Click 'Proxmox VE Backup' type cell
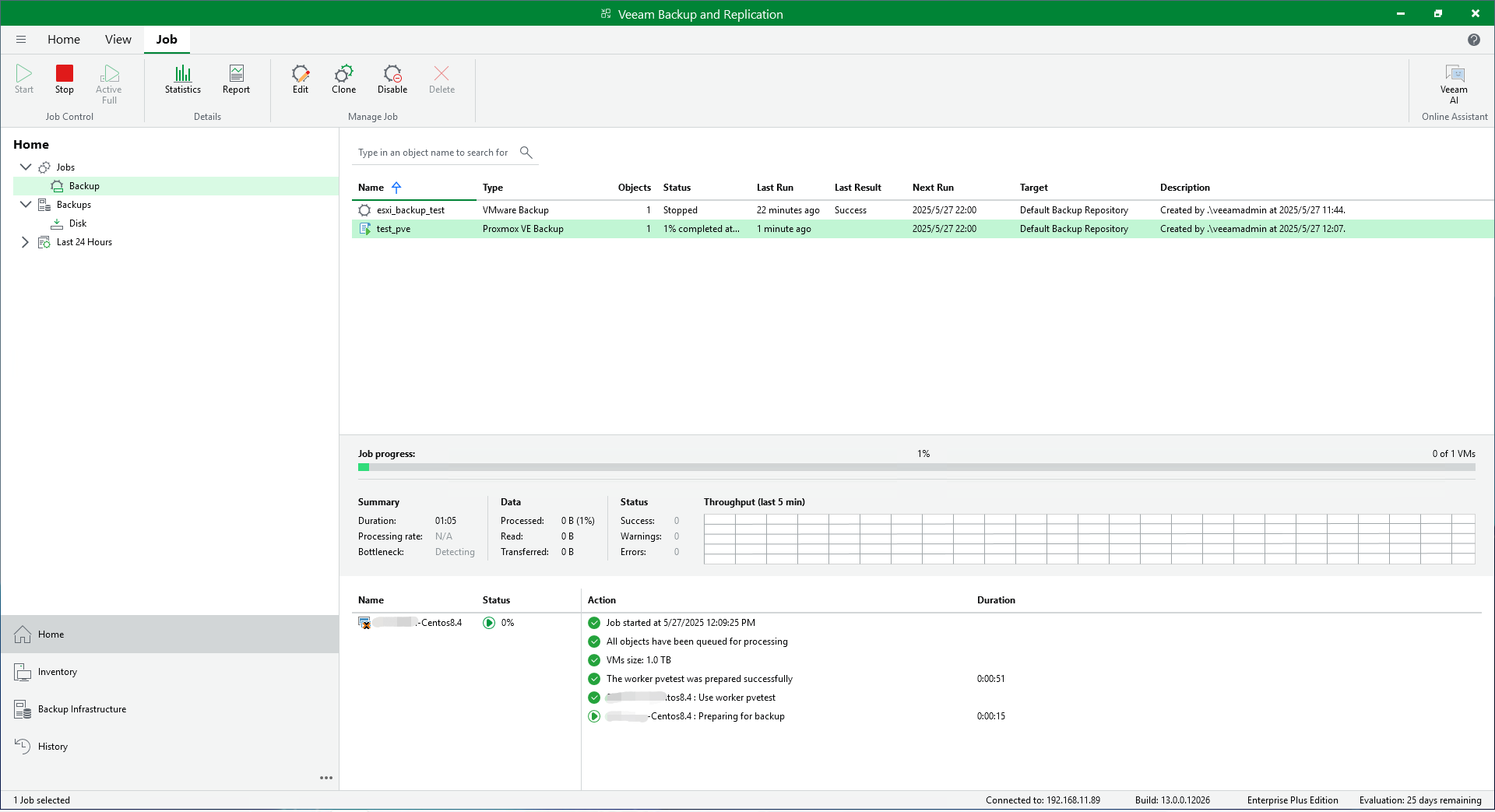 (523, 229)
